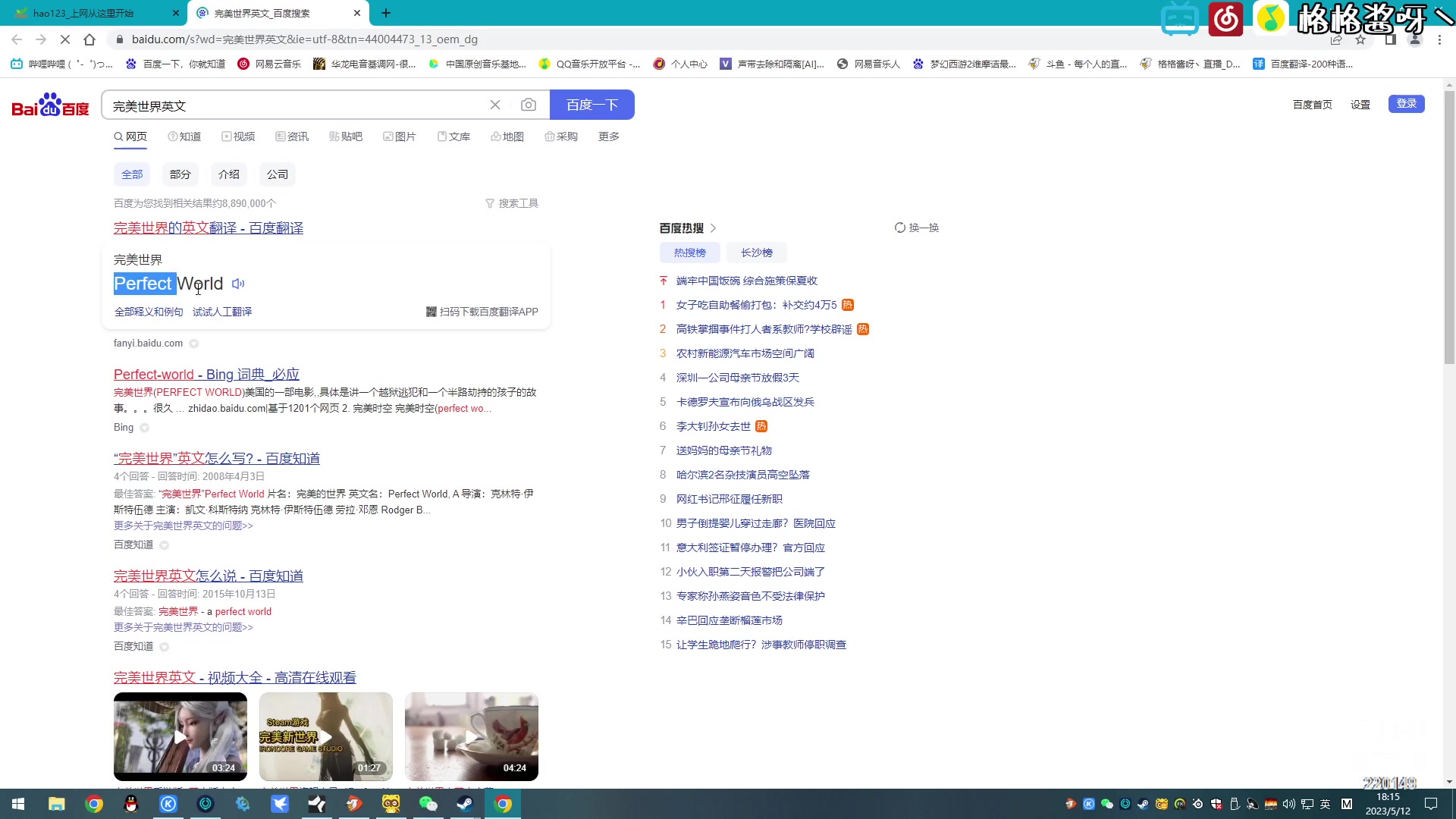
Task: Click into the Baidu search input field
Action: coord(296,105)
